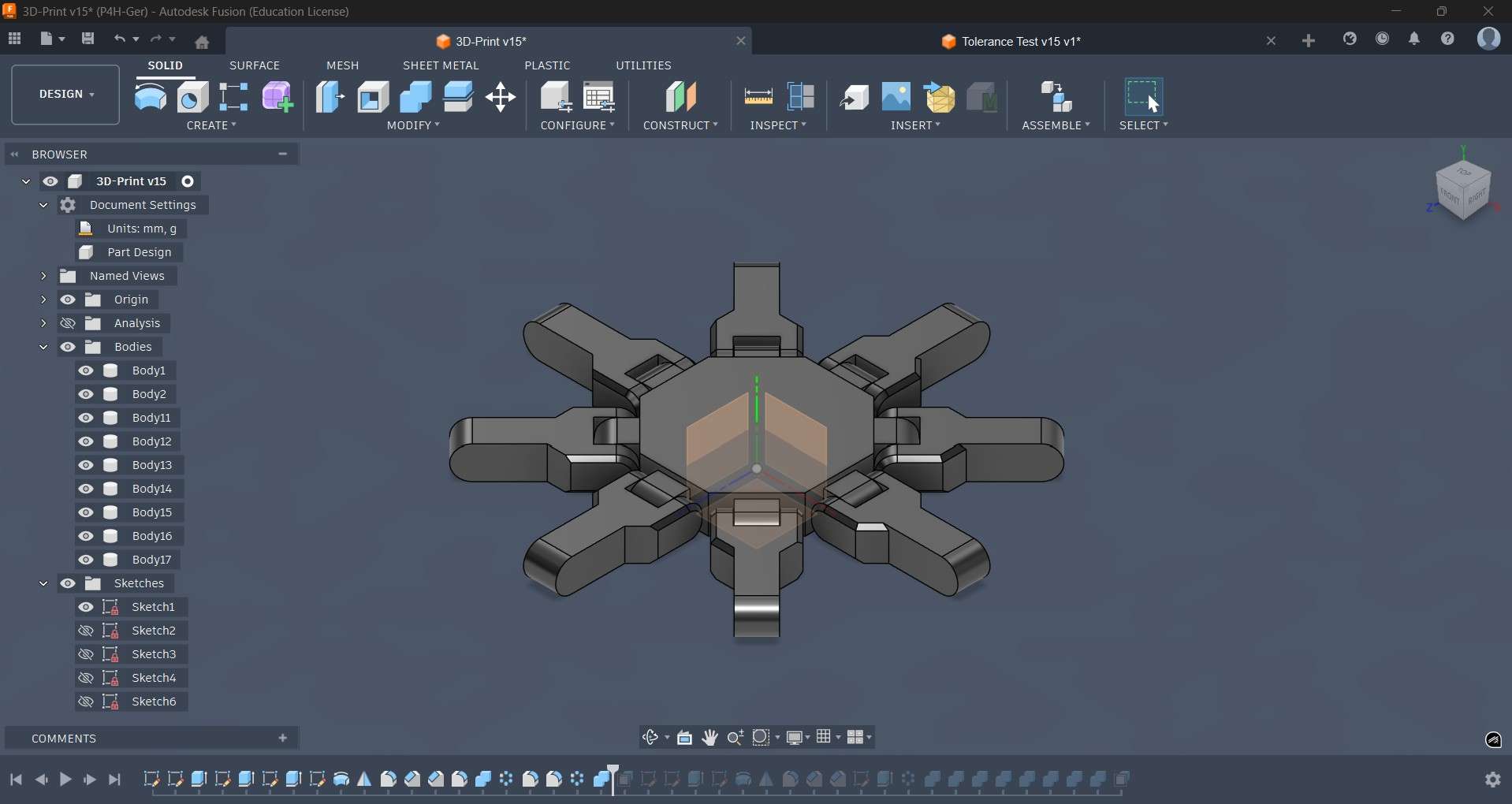Add a comment with the plus button
Screen dimensions: 1512x804
pyautogui.click(x=283, y=739)
